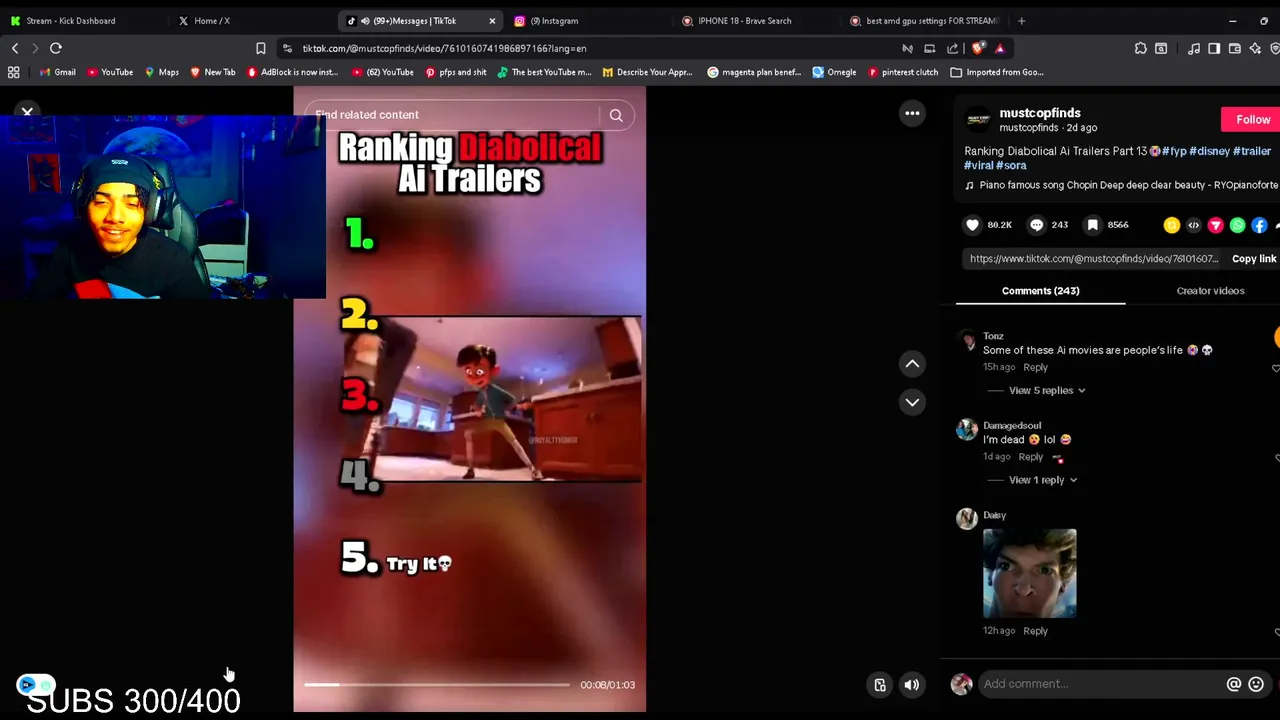Open the #sora hashtag link

(x=1011, y=165)
